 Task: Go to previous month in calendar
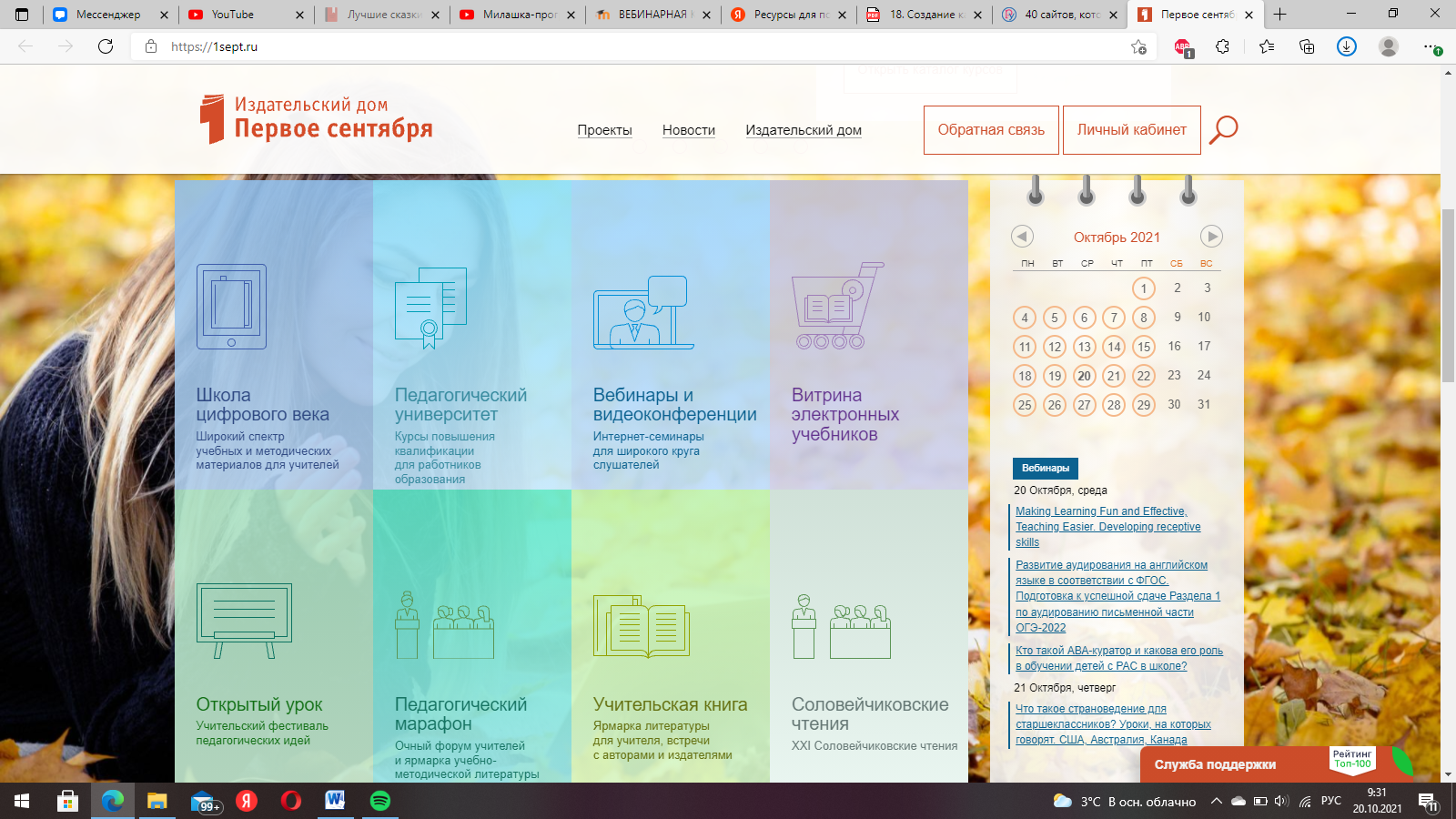click(x=1022, y=237)
